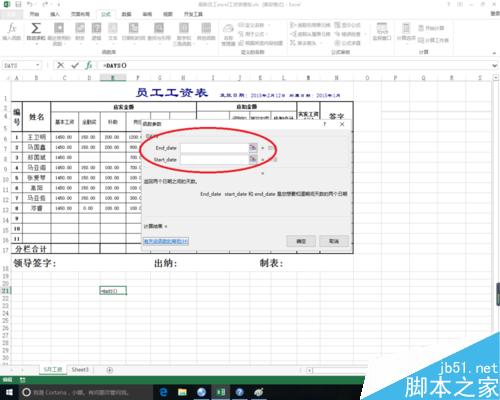Add a new sheet with the plus button
Screen dimensions: 500x400
(x=109, y=370)
